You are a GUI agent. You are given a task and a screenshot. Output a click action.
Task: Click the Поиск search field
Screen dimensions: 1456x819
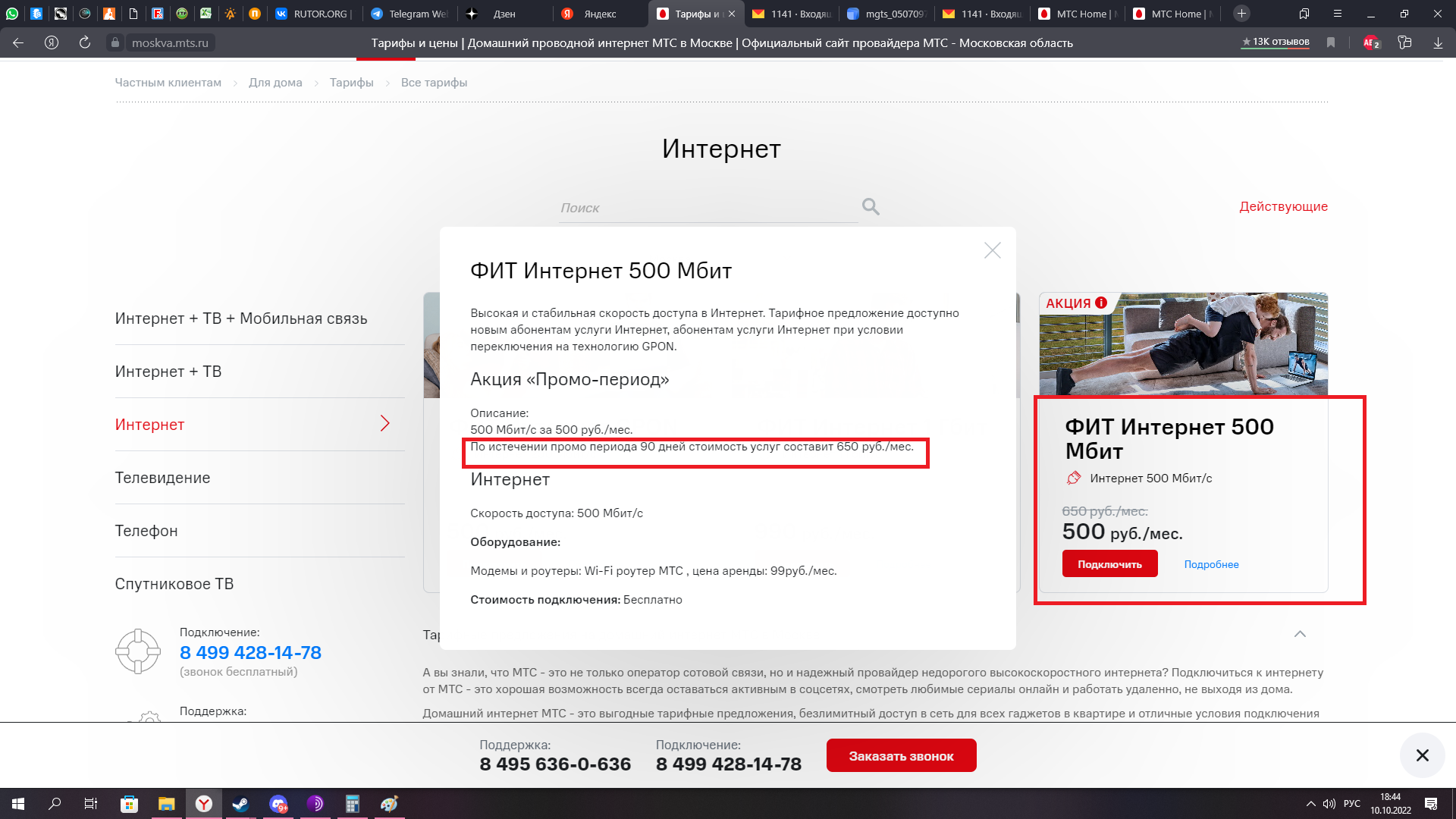[x=708, y=208]
